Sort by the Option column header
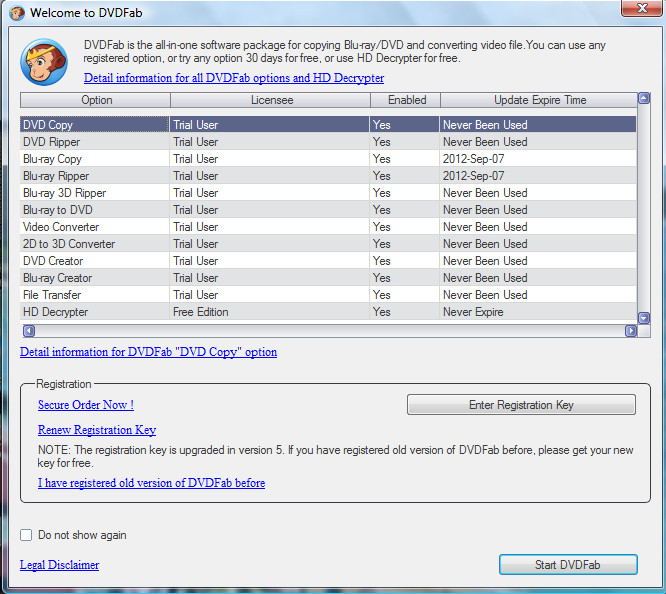 pyautogui.click(x=96, y=100)
